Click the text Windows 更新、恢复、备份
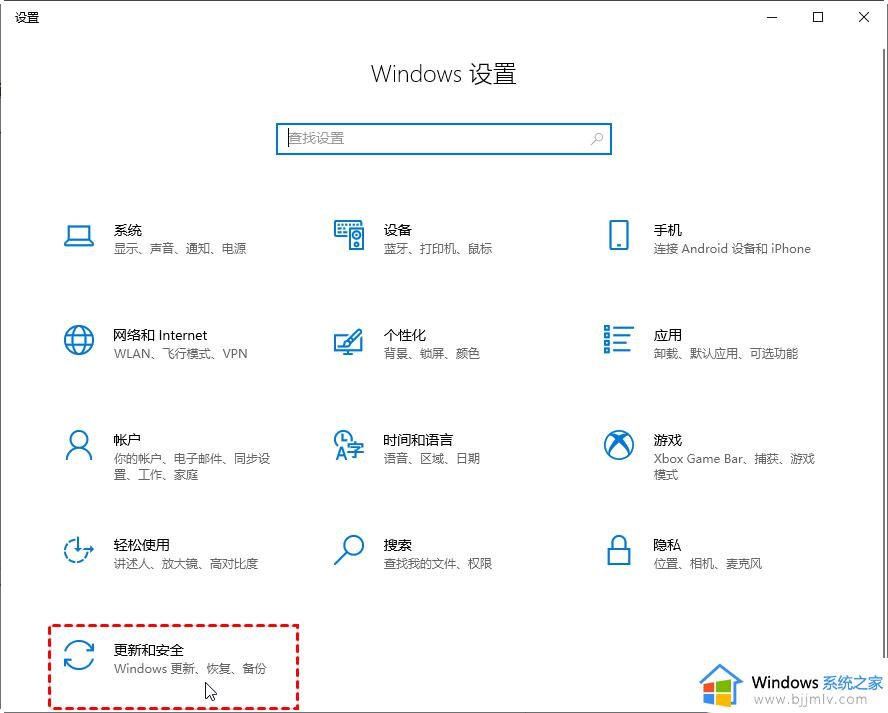Viewport: 888px width, 713px height. point(190,668)
